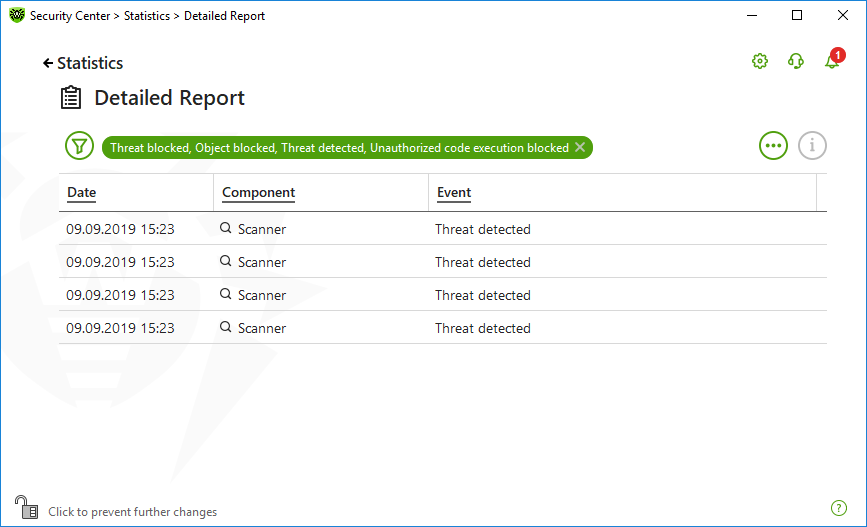Click the Statistics back link text
The width and height of the screenshot is (867, 527).
tap(90, 64)
